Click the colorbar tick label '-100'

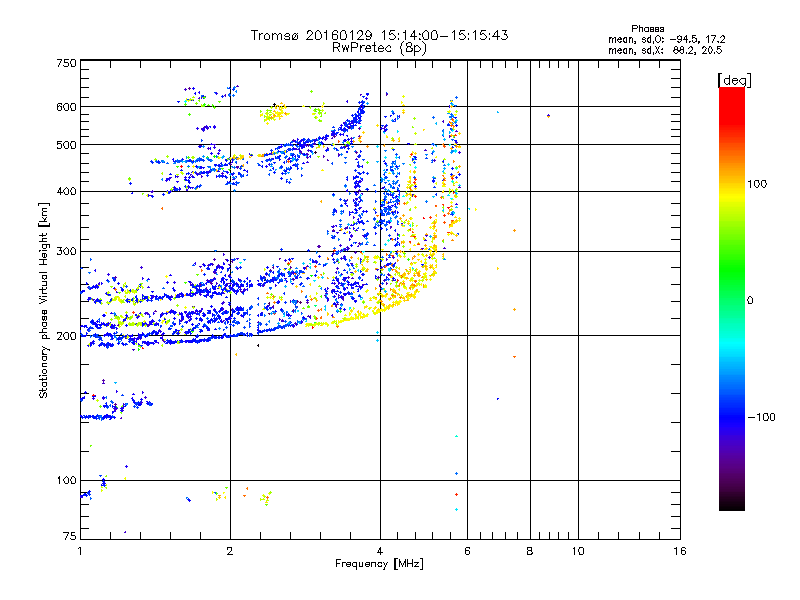pos(761,417)
